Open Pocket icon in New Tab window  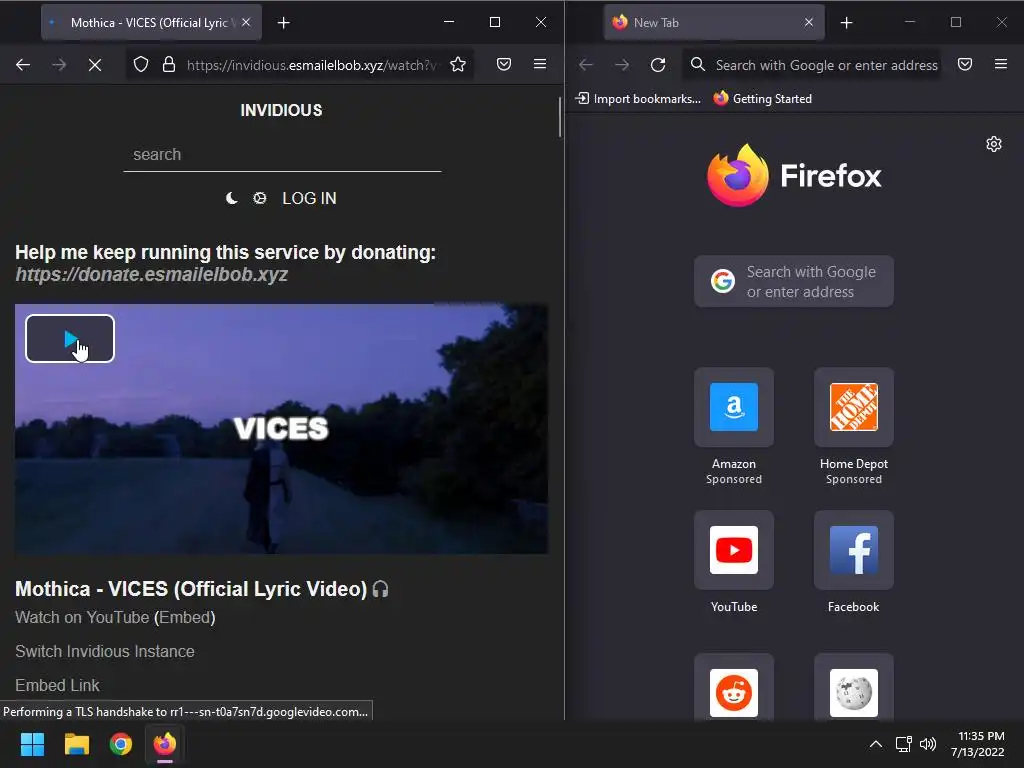point(965,65)
